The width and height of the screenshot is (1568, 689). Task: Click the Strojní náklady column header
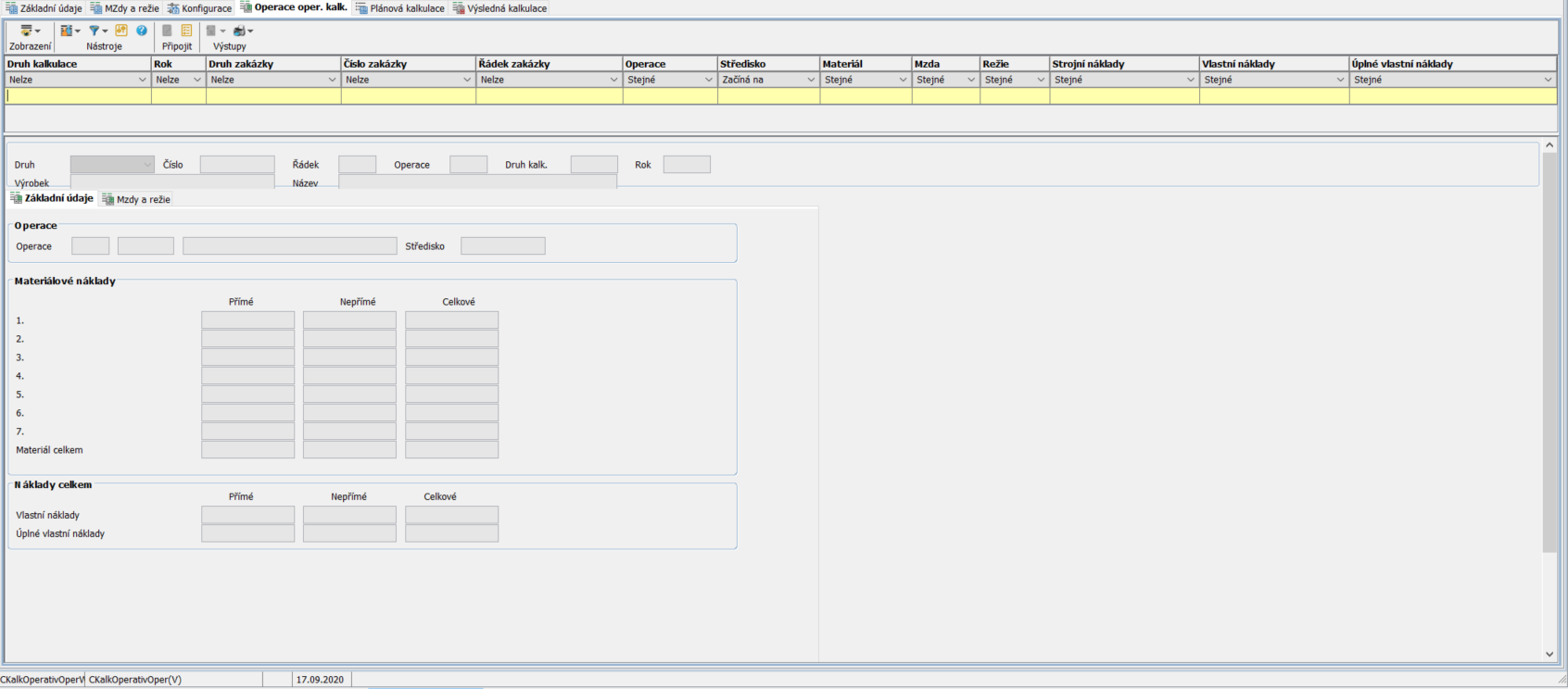(1123, 64)
